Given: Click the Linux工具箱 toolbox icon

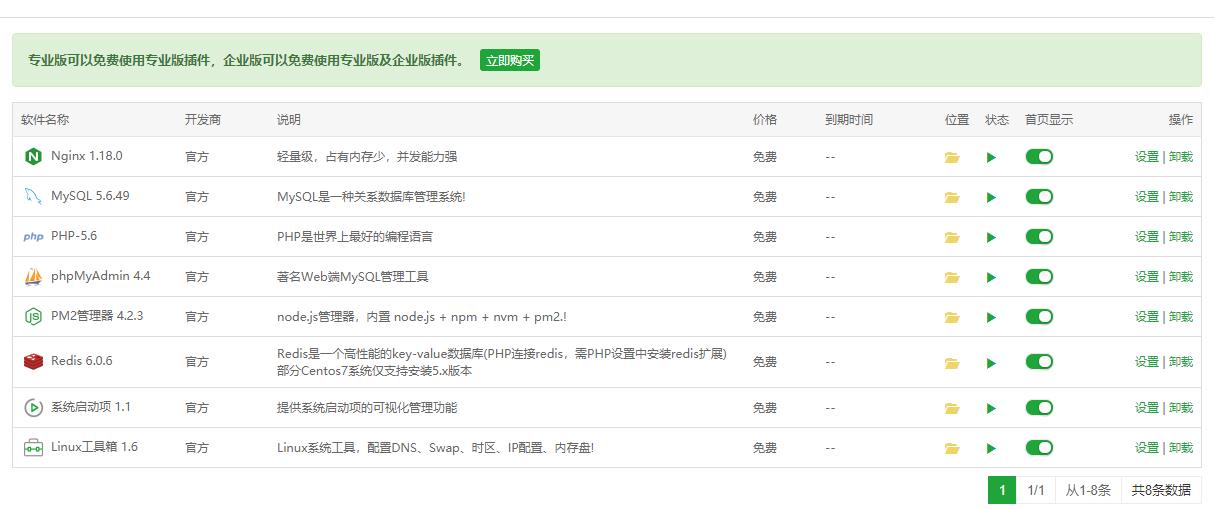Looking at the screenshot, I should pyautogui.click(x=33, y=448).
